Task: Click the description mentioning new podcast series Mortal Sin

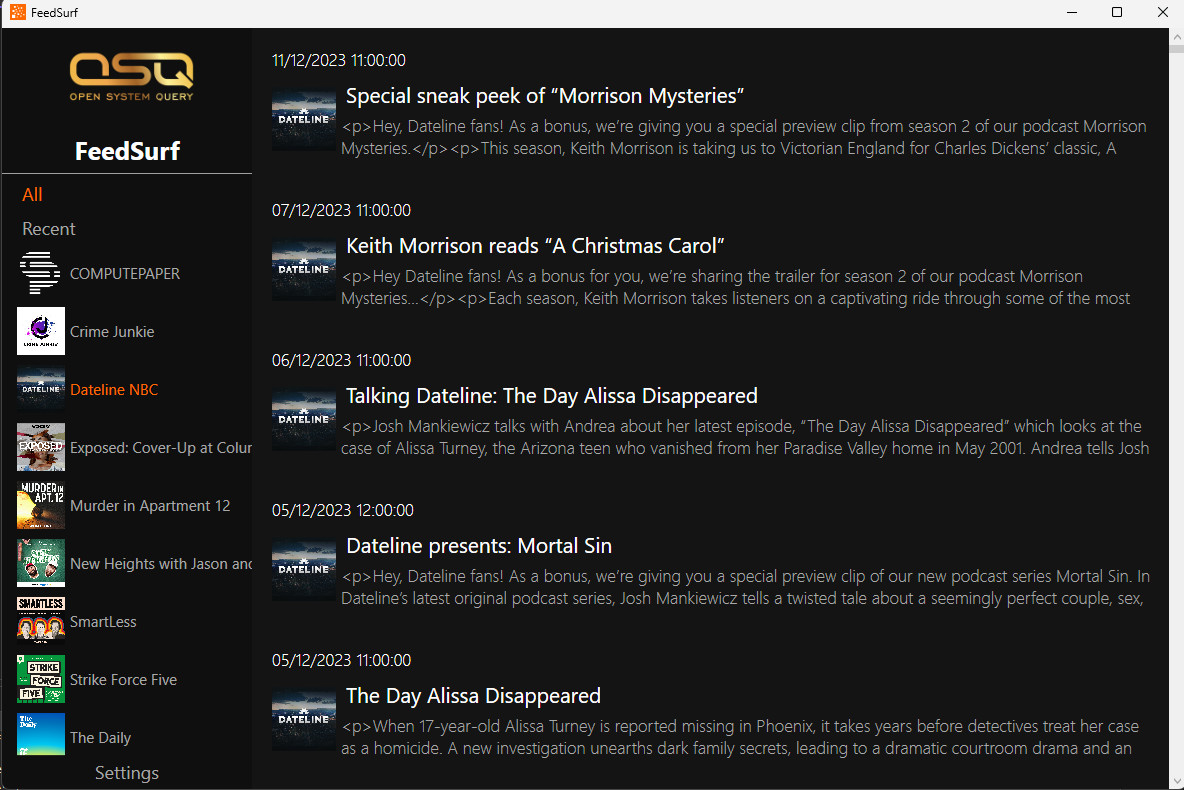Action: click(745, 587)
